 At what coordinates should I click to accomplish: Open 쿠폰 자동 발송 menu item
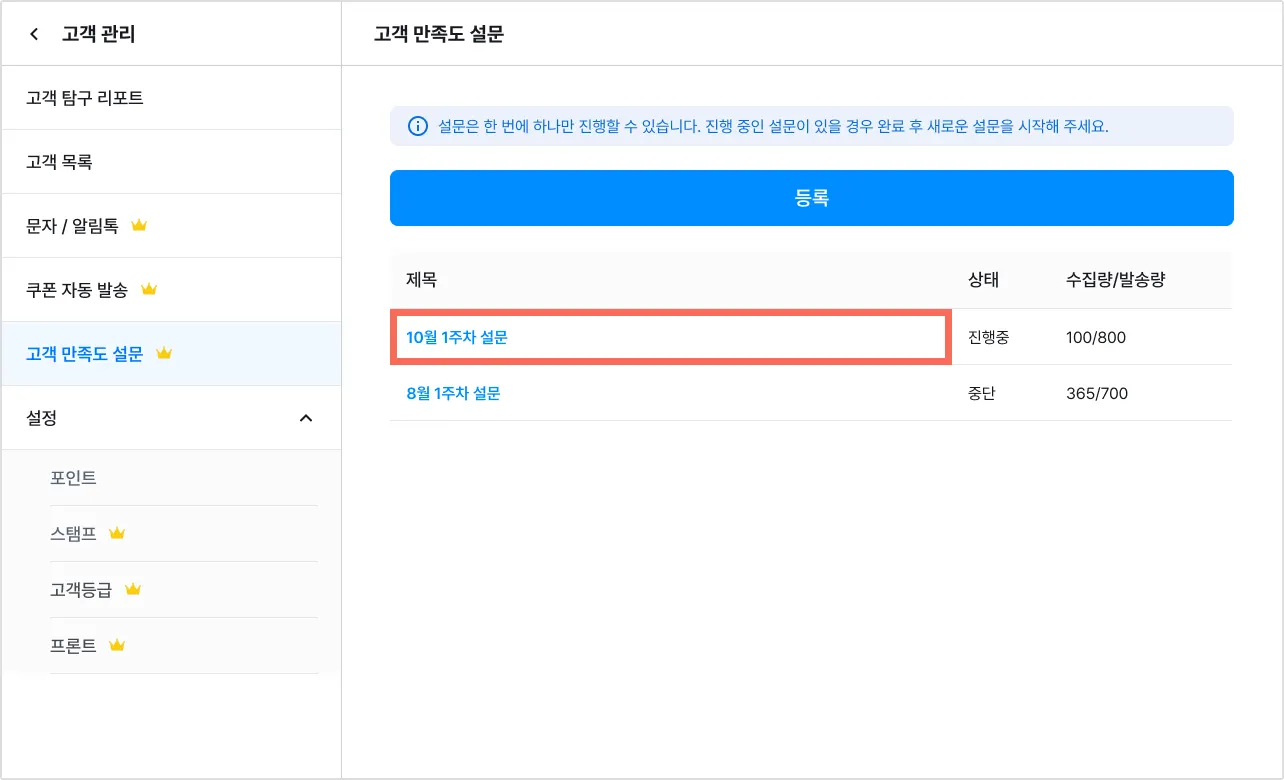pos(77,290)
